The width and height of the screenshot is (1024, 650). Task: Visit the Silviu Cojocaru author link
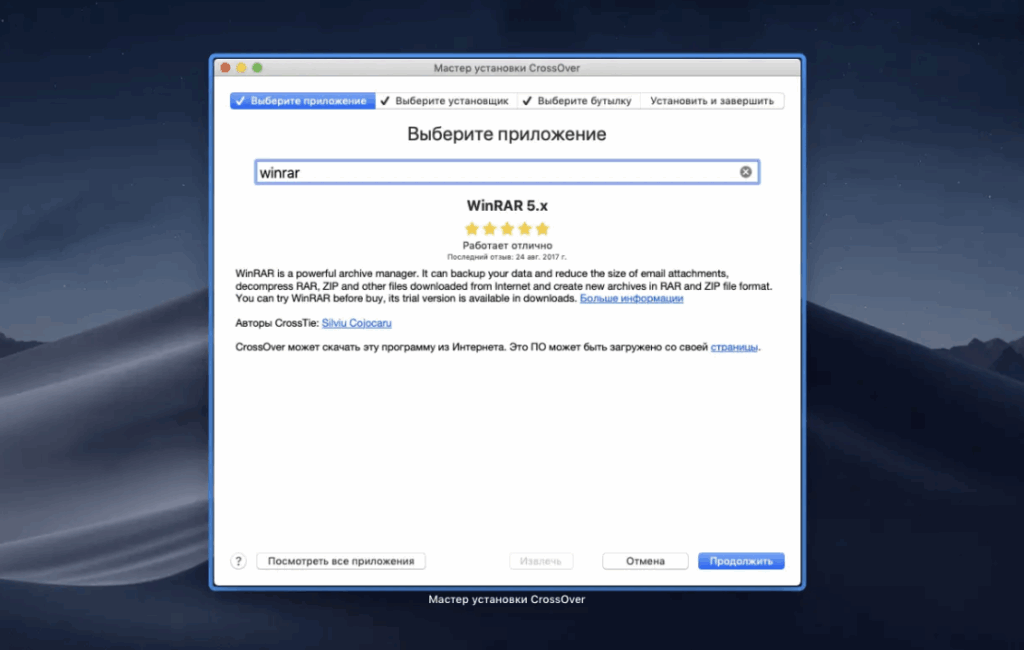pyautogui.click(x=357, y=323)
